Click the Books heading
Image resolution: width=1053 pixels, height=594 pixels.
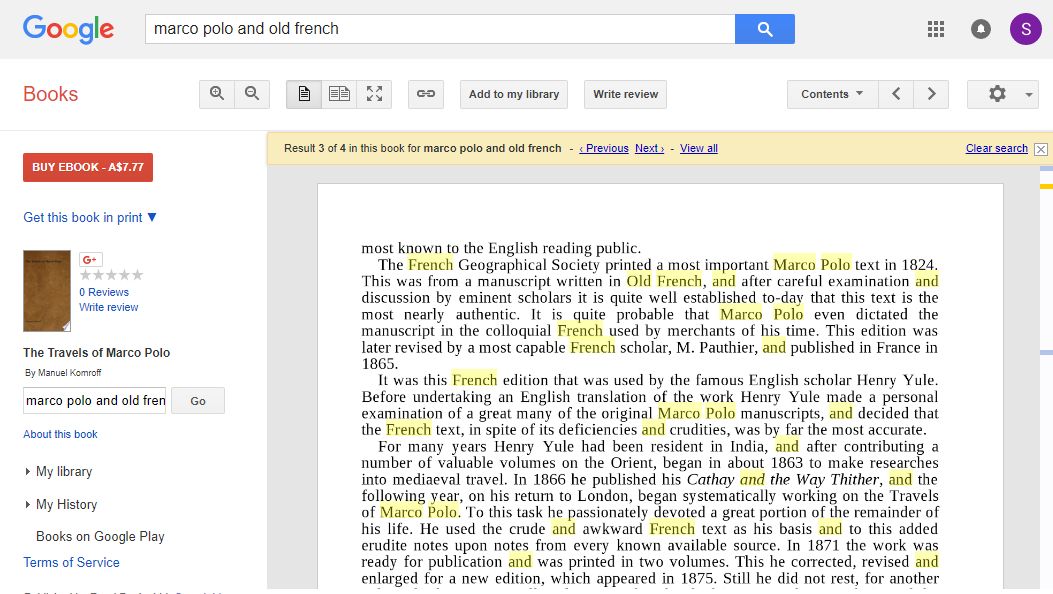[50, 94]
